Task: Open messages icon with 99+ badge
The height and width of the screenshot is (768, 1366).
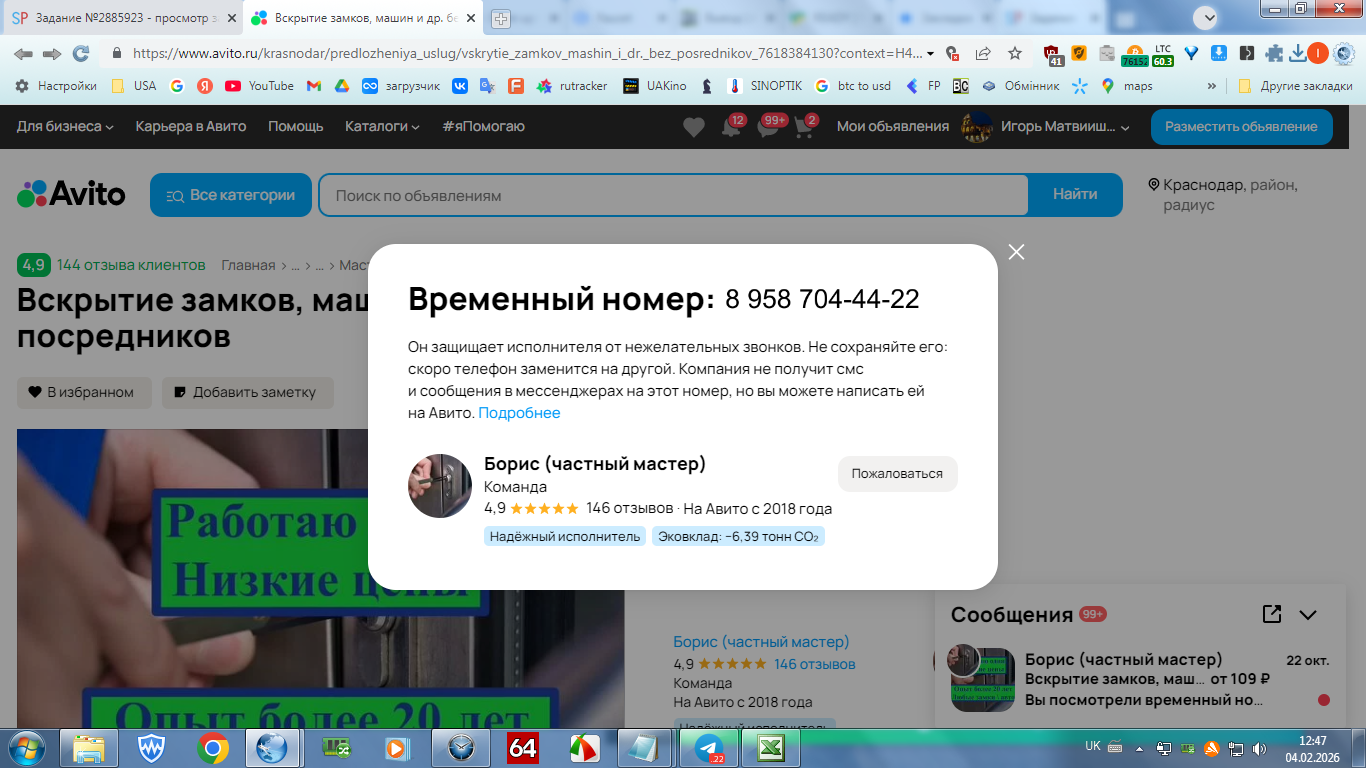Action: pos(768,127)
